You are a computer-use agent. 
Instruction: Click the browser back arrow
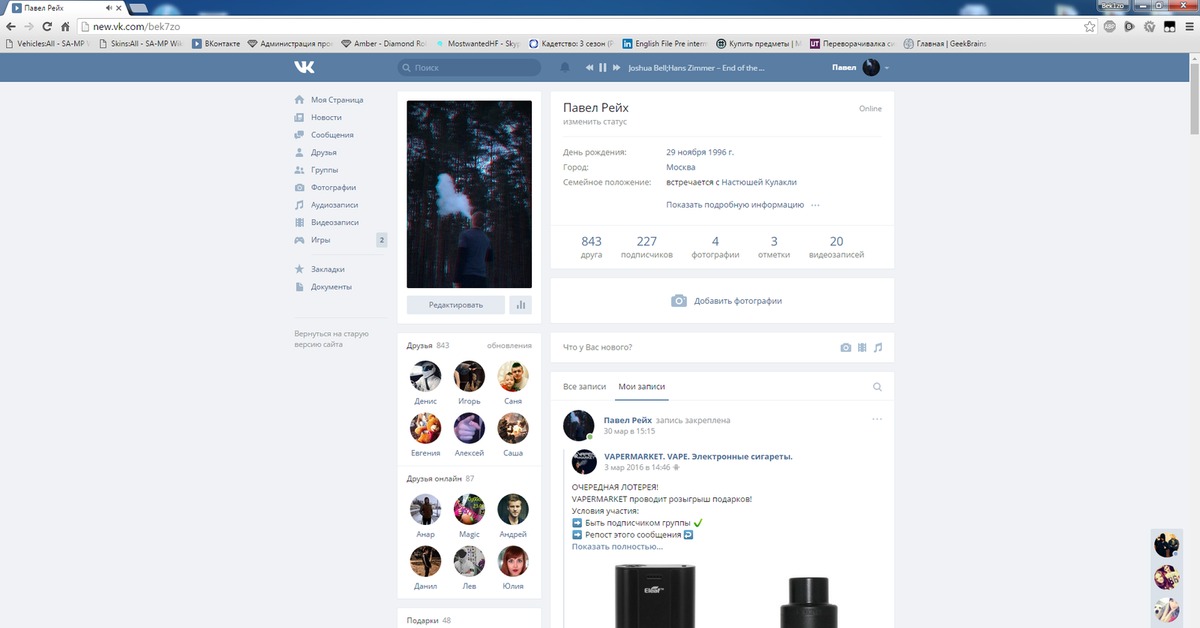click(x=11, y=27)
